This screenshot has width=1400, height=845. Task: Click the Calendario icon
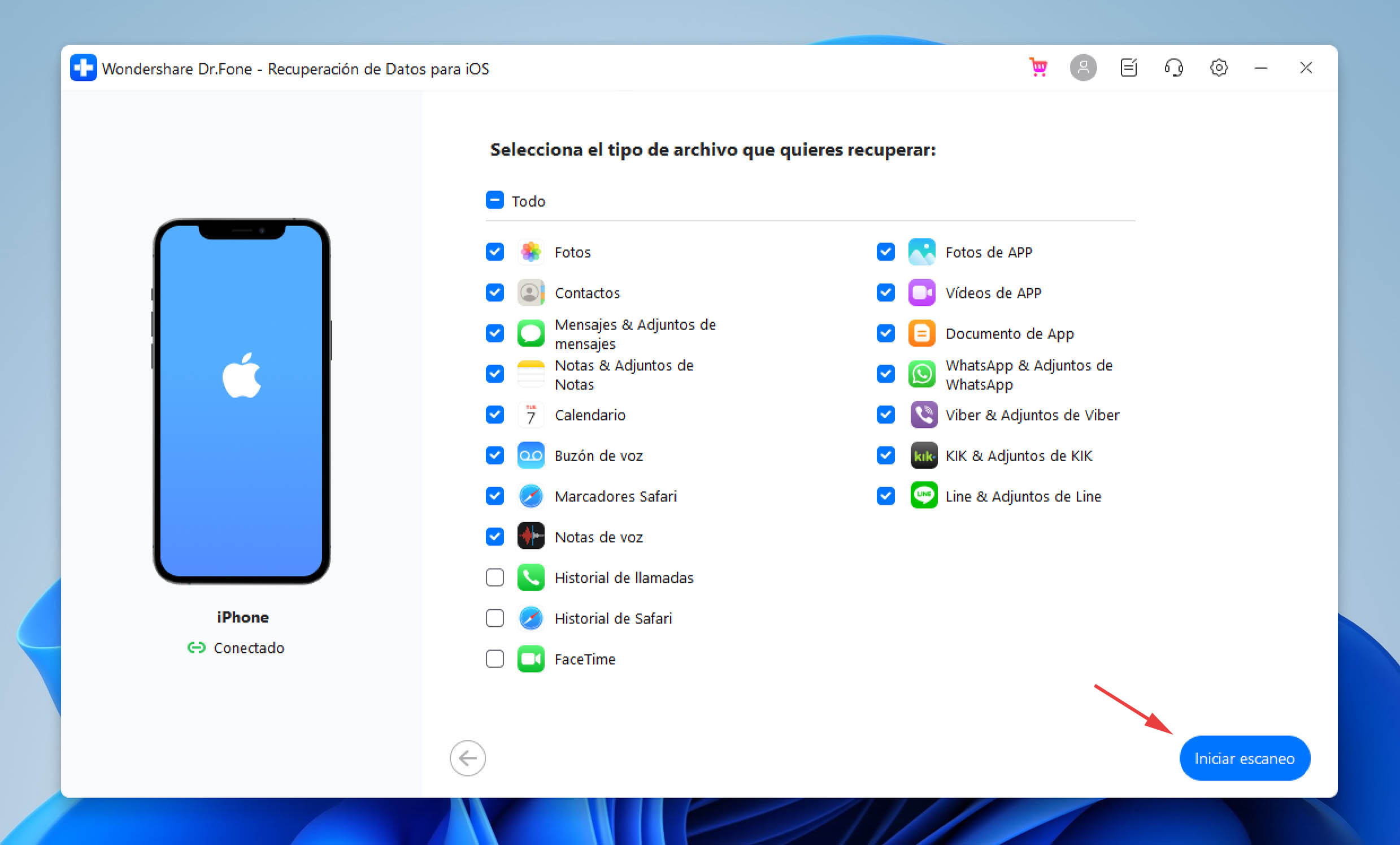pos(531,415)
